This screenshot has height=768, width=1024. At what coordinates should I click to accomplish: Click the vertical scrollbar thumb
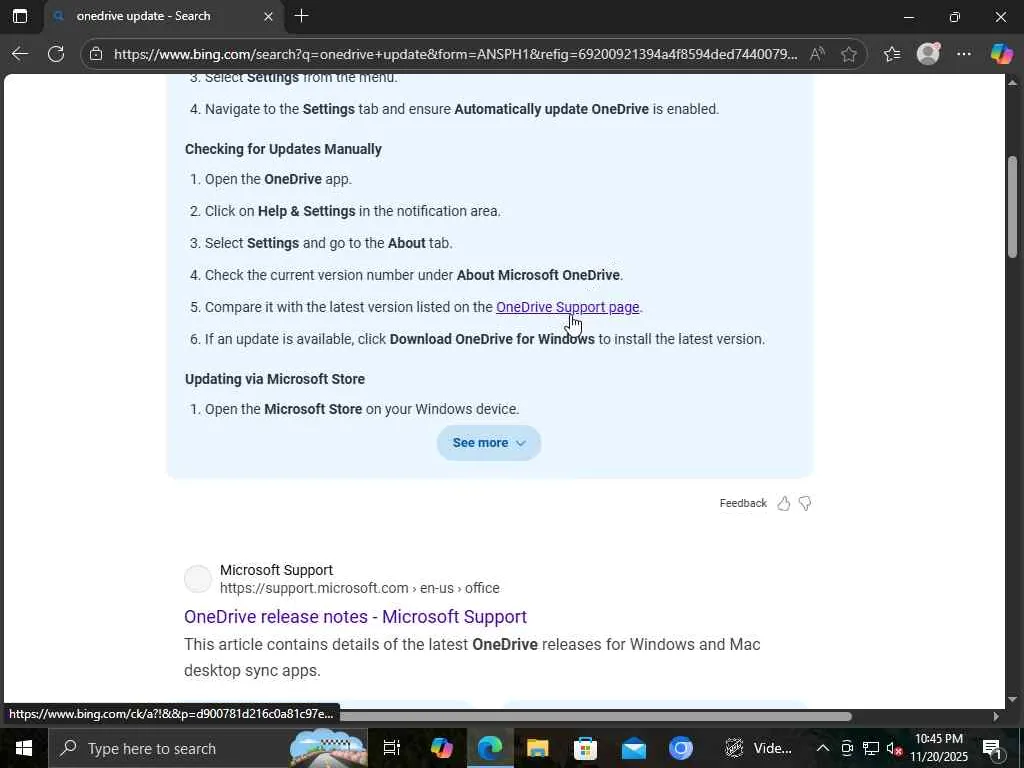1013,207
